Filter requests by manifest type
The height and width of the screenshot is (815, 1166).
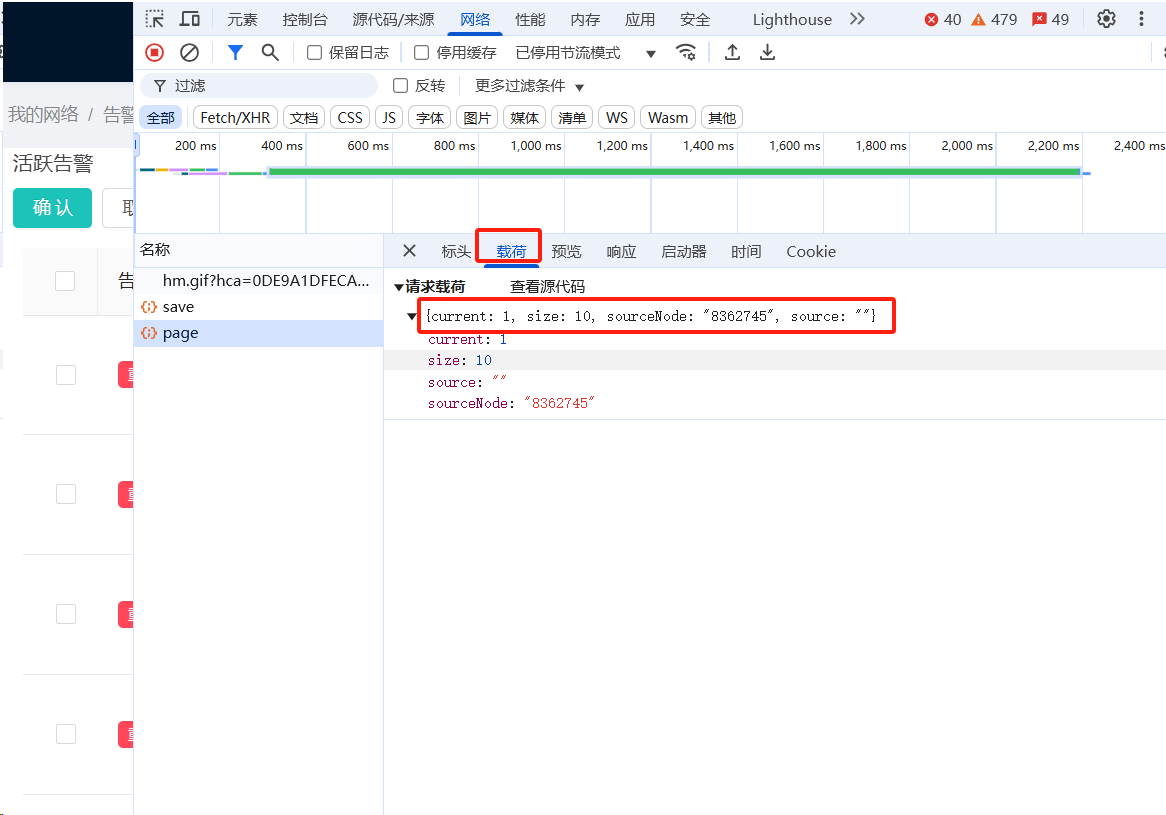tap(572, 117)
